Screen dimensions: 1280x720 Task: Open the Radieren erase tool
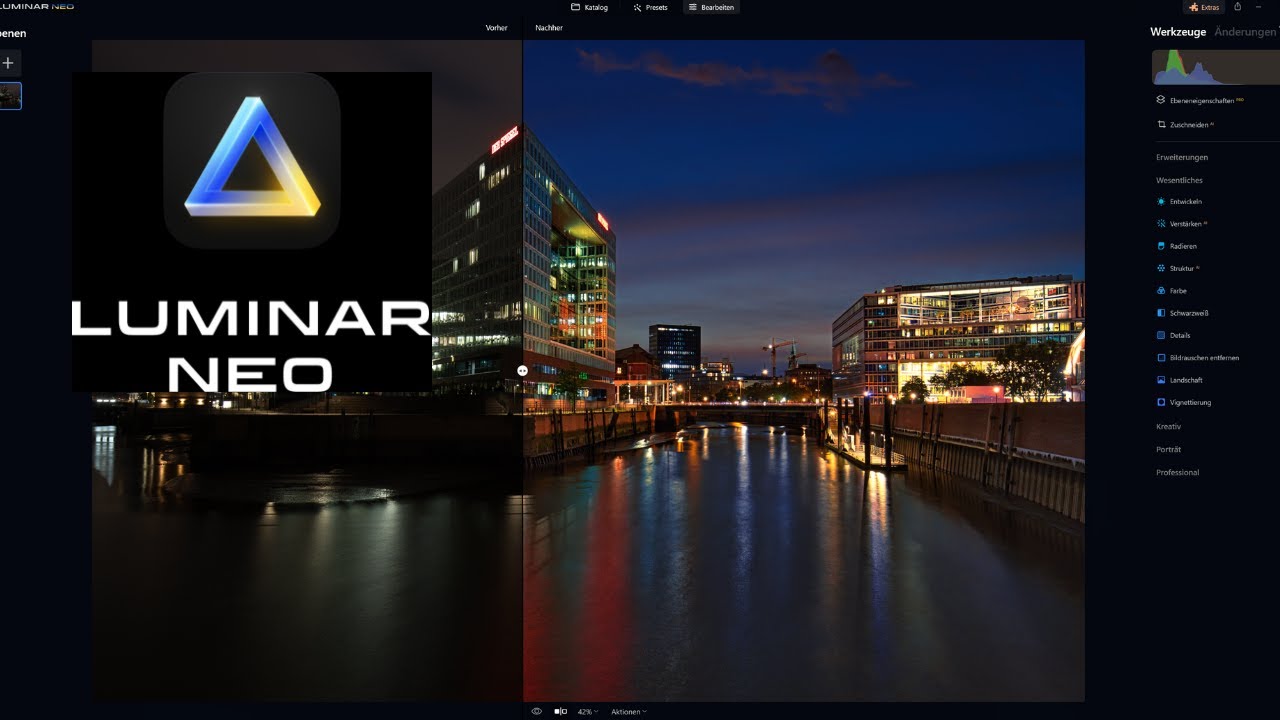tap(1176, 246)
